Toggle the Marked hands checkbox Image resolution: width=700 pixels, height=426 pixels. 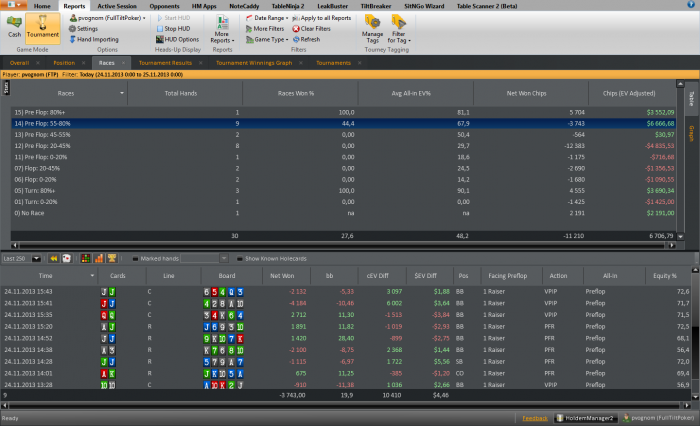point(135,259)
